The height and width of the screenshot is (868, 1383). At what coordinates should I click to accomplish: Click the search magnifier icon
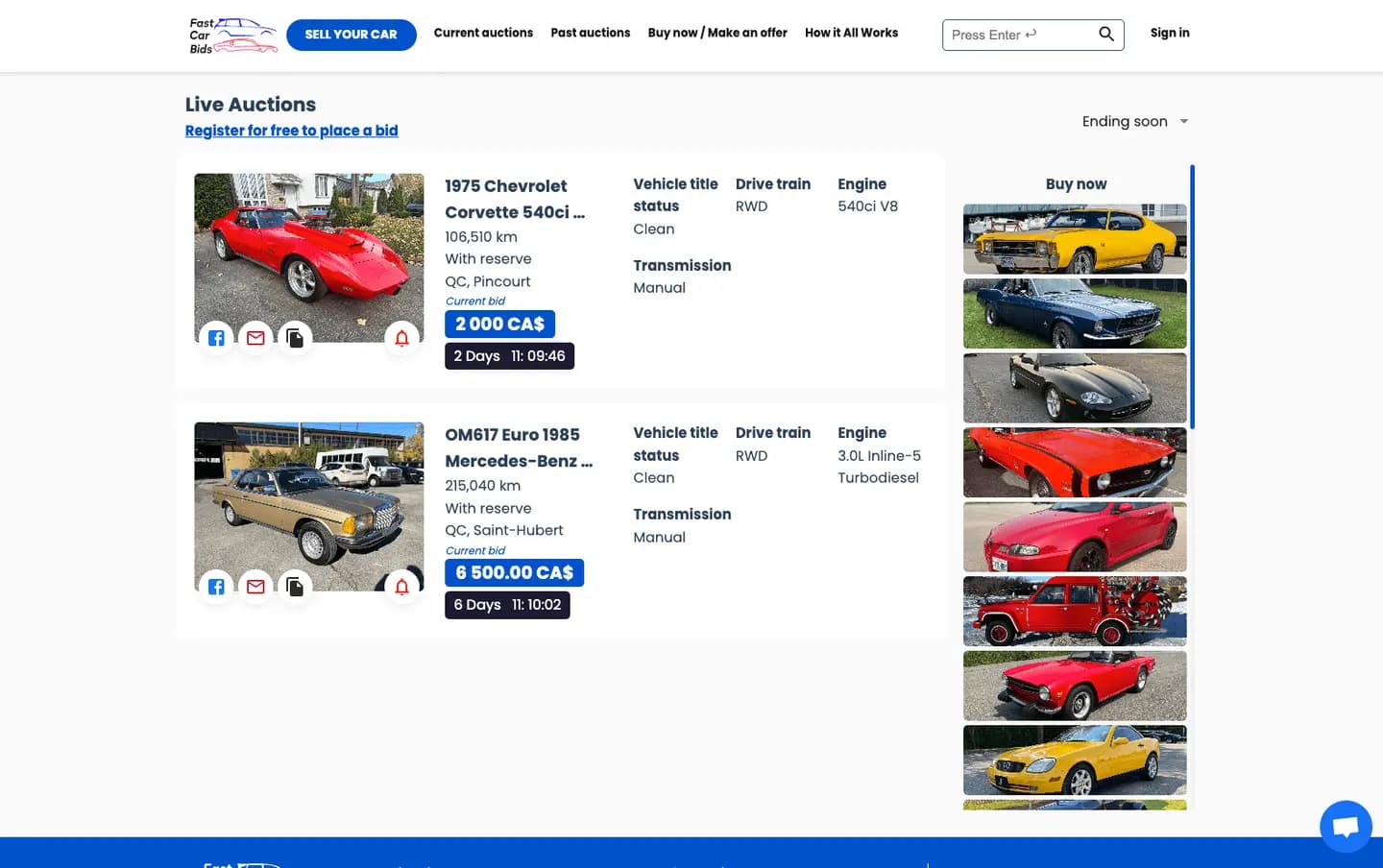1105,34
